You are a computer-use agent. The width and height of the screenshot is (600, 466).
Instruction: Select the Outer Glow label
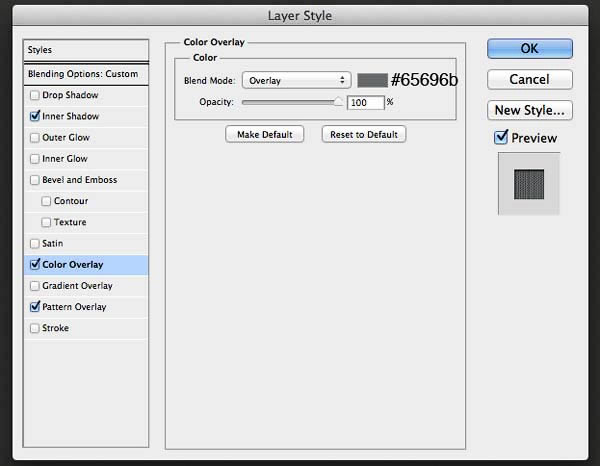point(66,137)
